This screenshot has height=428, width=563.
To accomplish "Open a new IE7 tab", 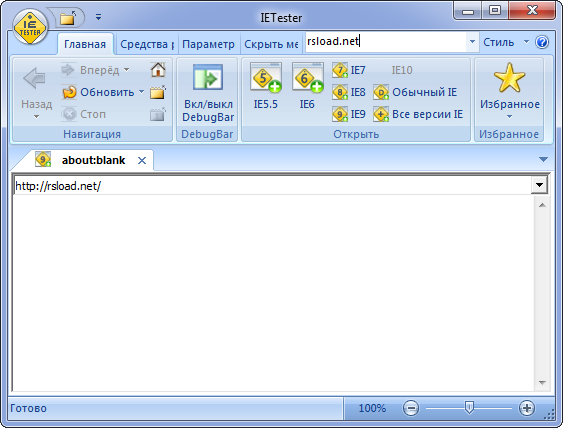I will (349, 70).
